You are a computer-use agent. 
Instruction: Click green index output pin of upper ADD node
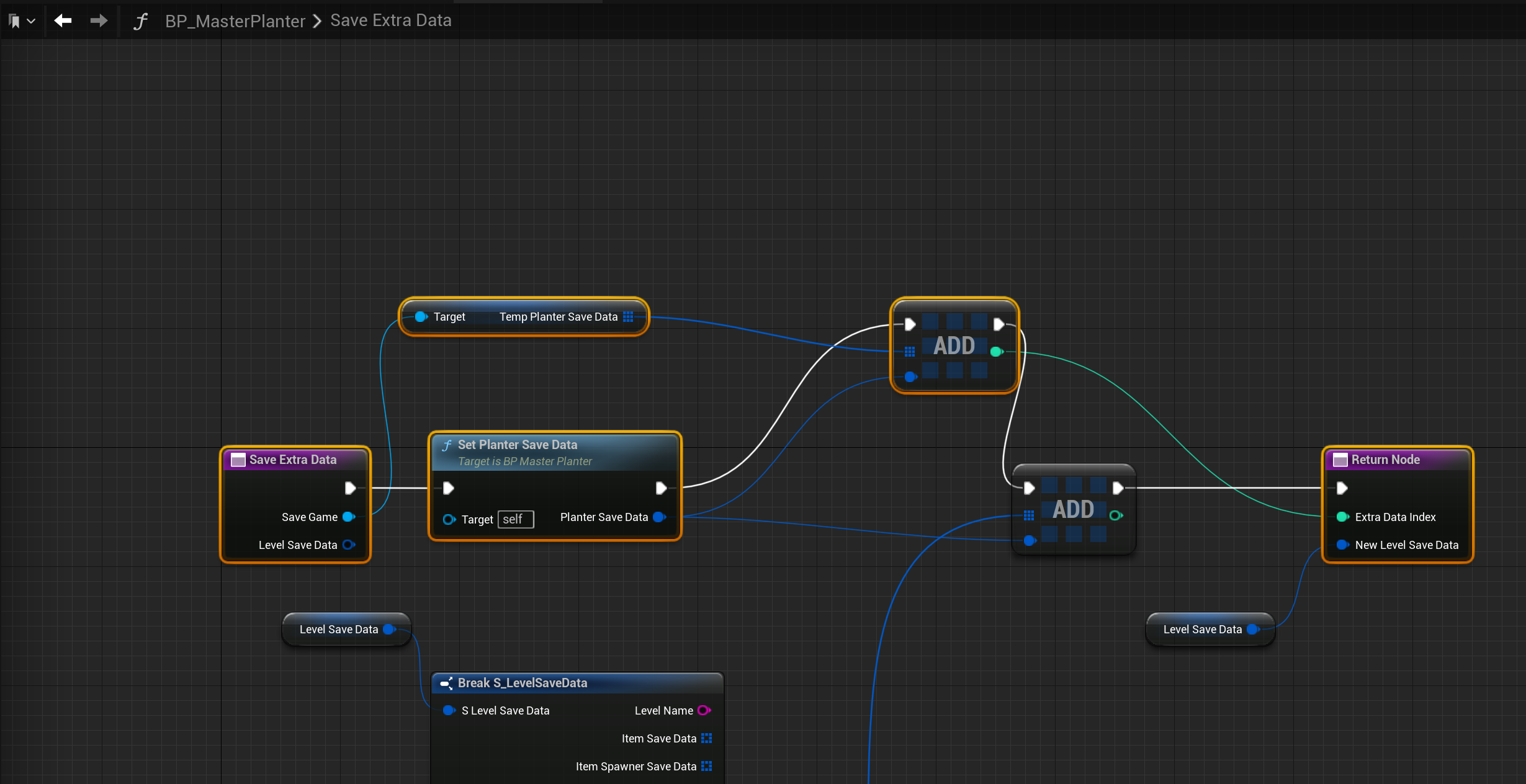click(997, 352)
